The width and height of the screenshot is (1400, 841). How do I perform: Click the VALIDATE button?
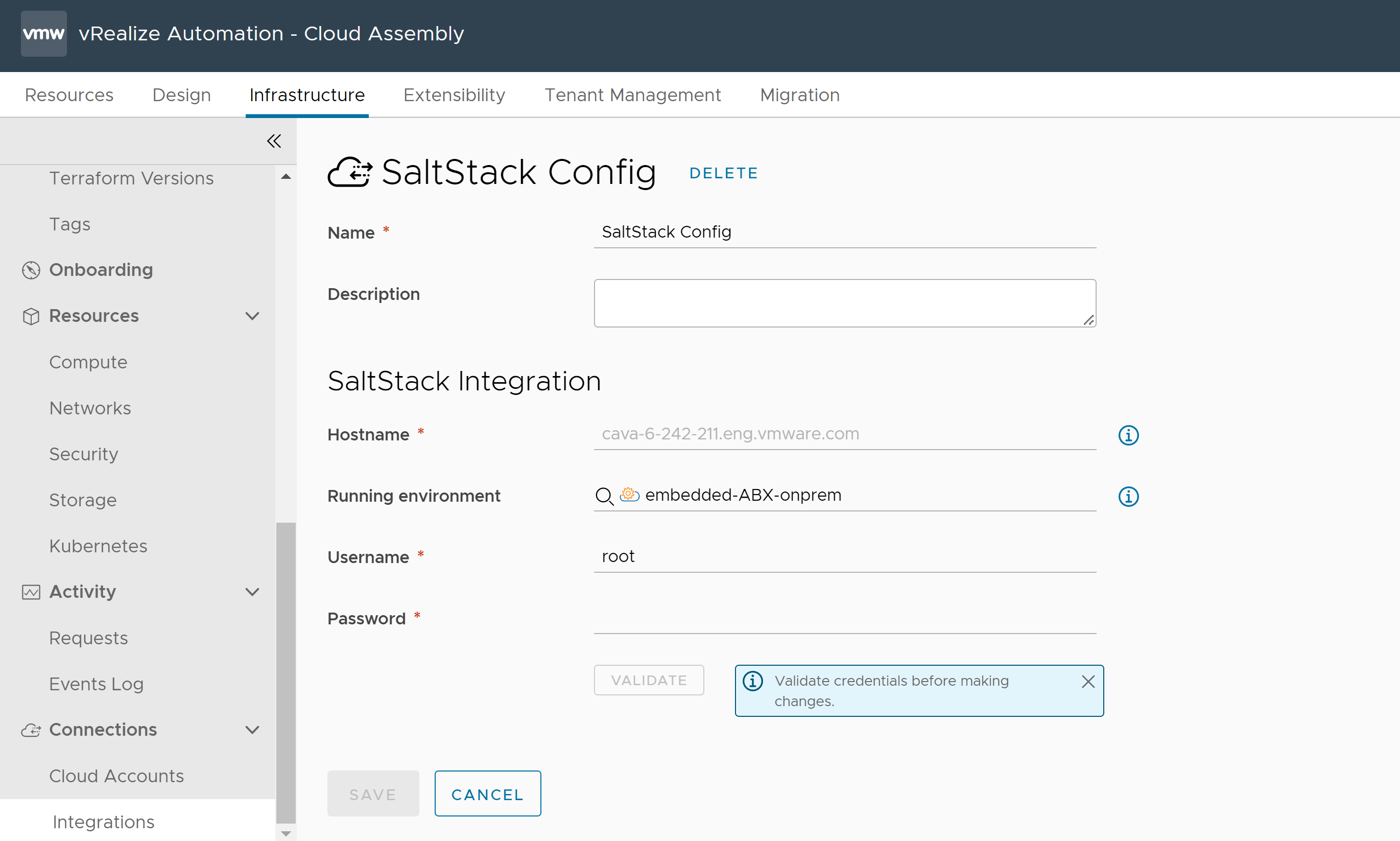click(x=648, y=680)
